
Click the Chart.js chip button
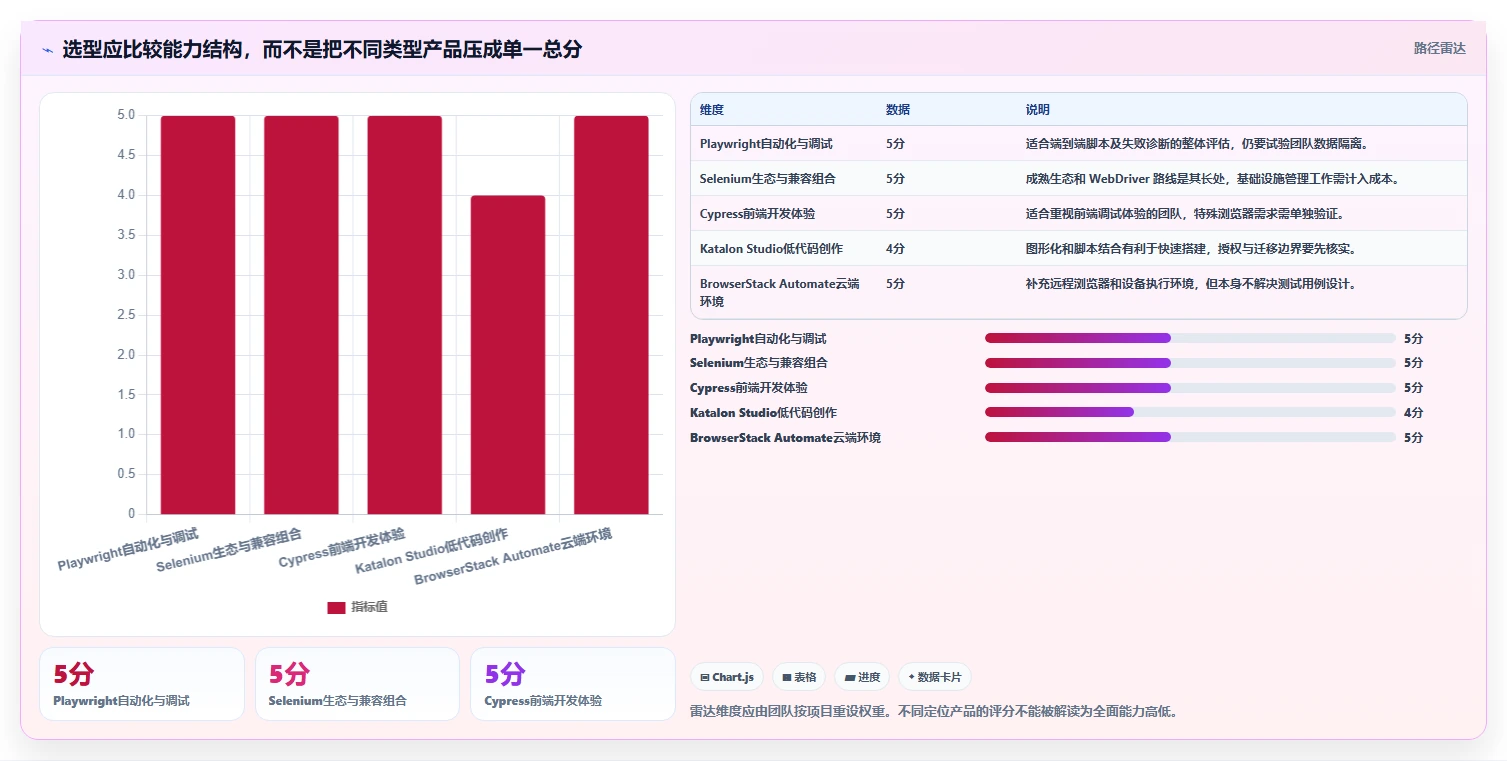(727, 677)
